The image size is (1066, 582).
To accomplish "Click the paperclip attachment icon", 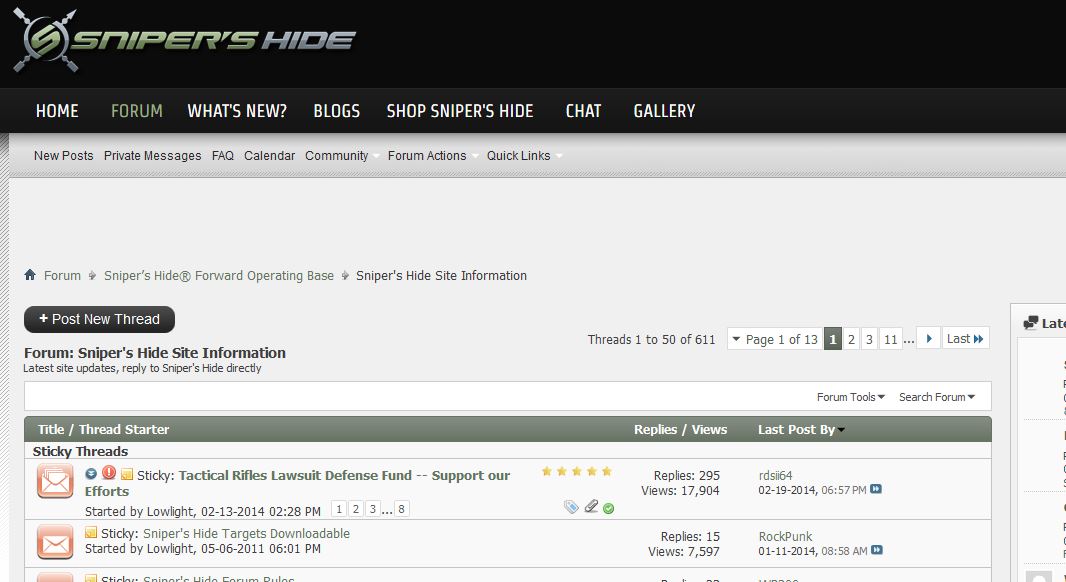I will coord(591,506).
